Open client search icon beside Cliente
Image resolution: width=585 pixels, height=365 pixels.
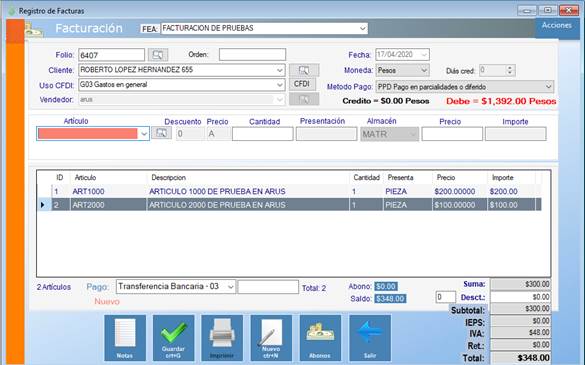304,70
